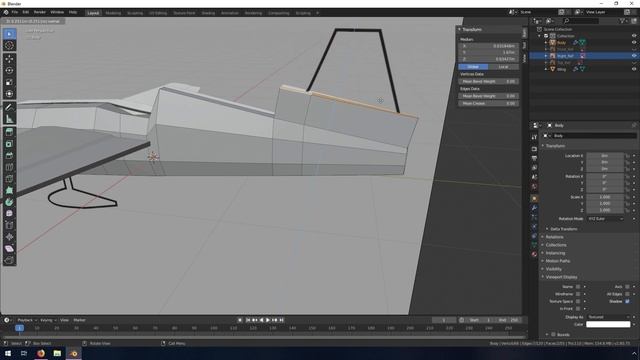The height and width of the screenshot is (360, 640).
Task: Activate the Extrude Region tool
Action: (9, 132)
